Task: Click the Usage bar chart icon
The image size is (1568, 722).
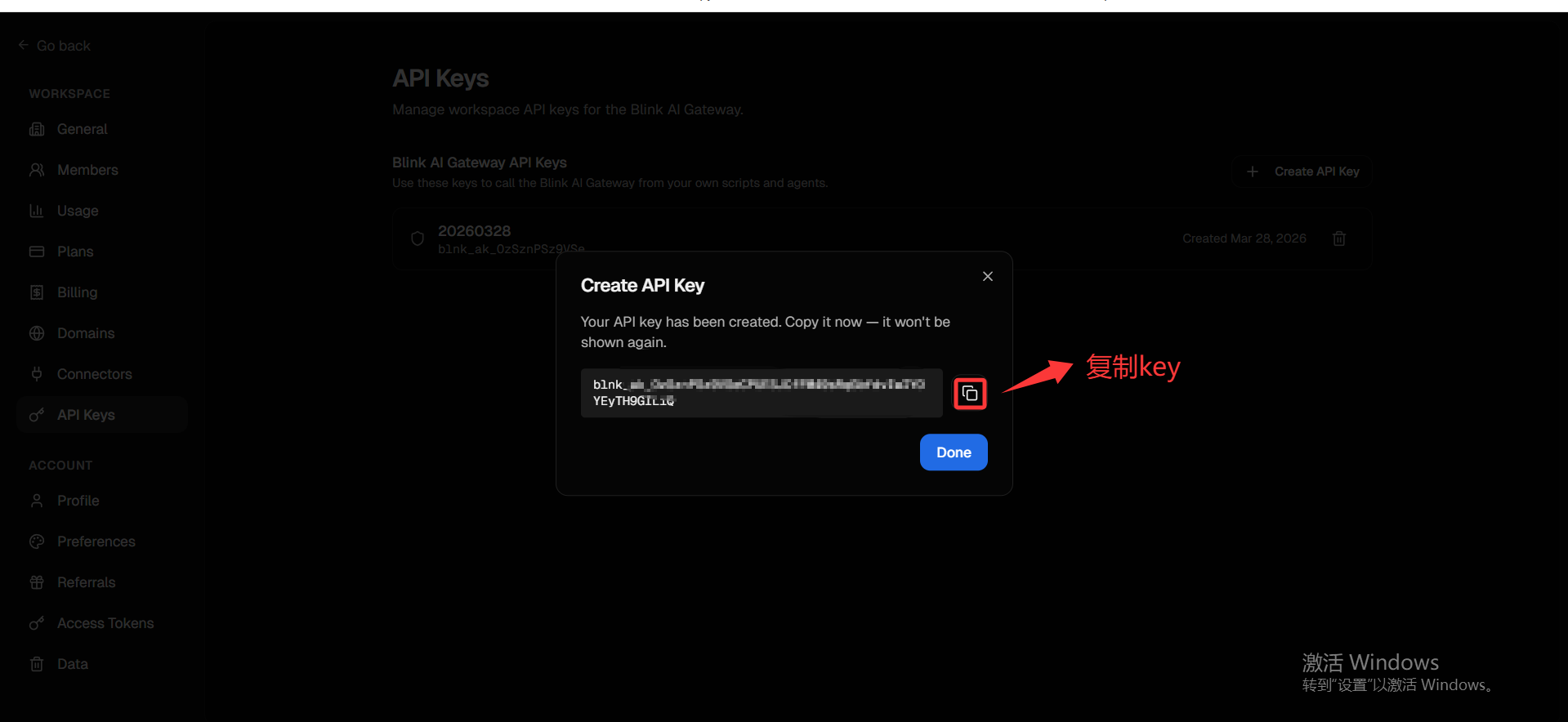Action: click(37, 211)
